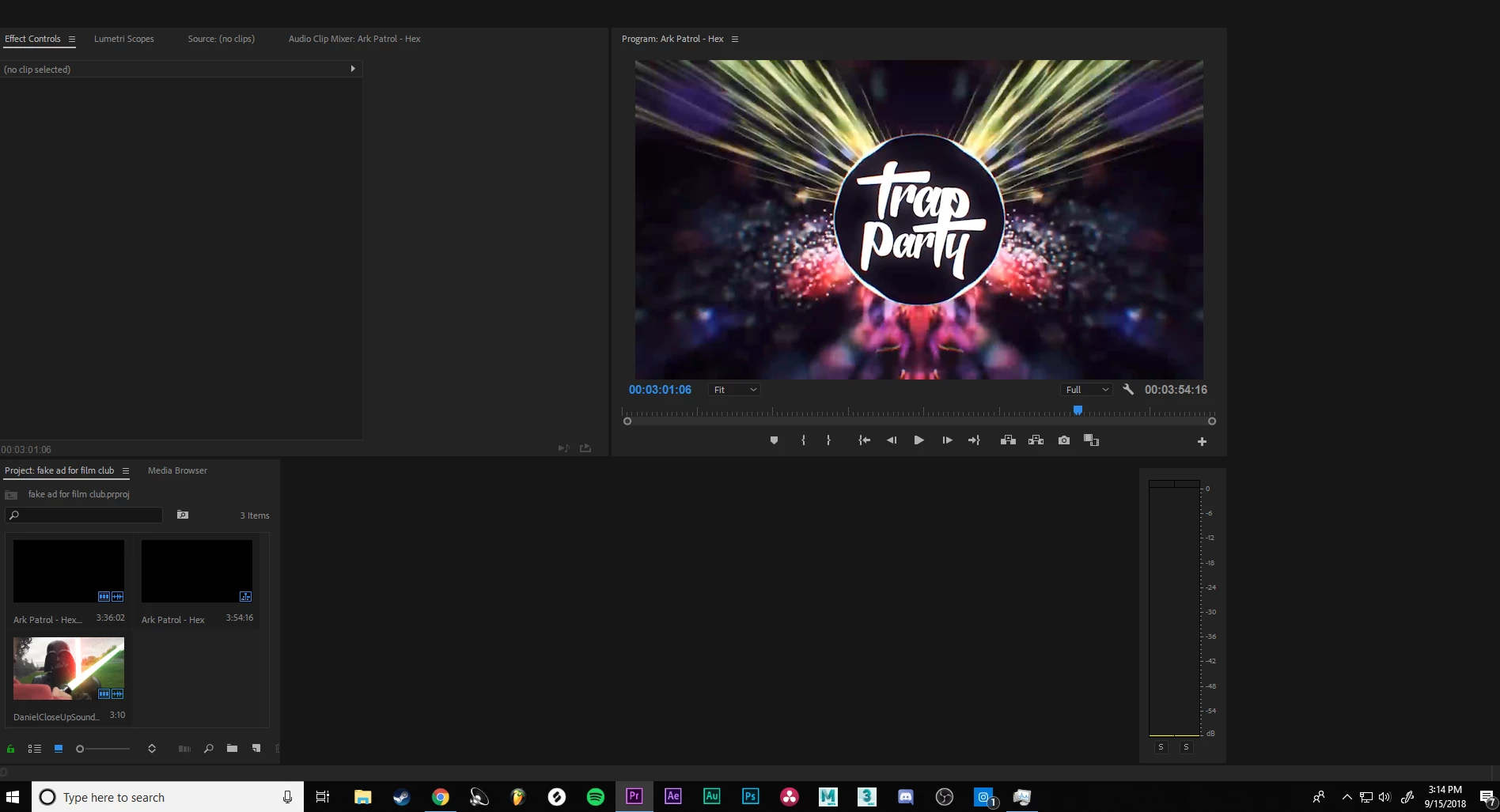
Task: Click the Lift button
Action: pyautogui.click(x=1008, y=440)
